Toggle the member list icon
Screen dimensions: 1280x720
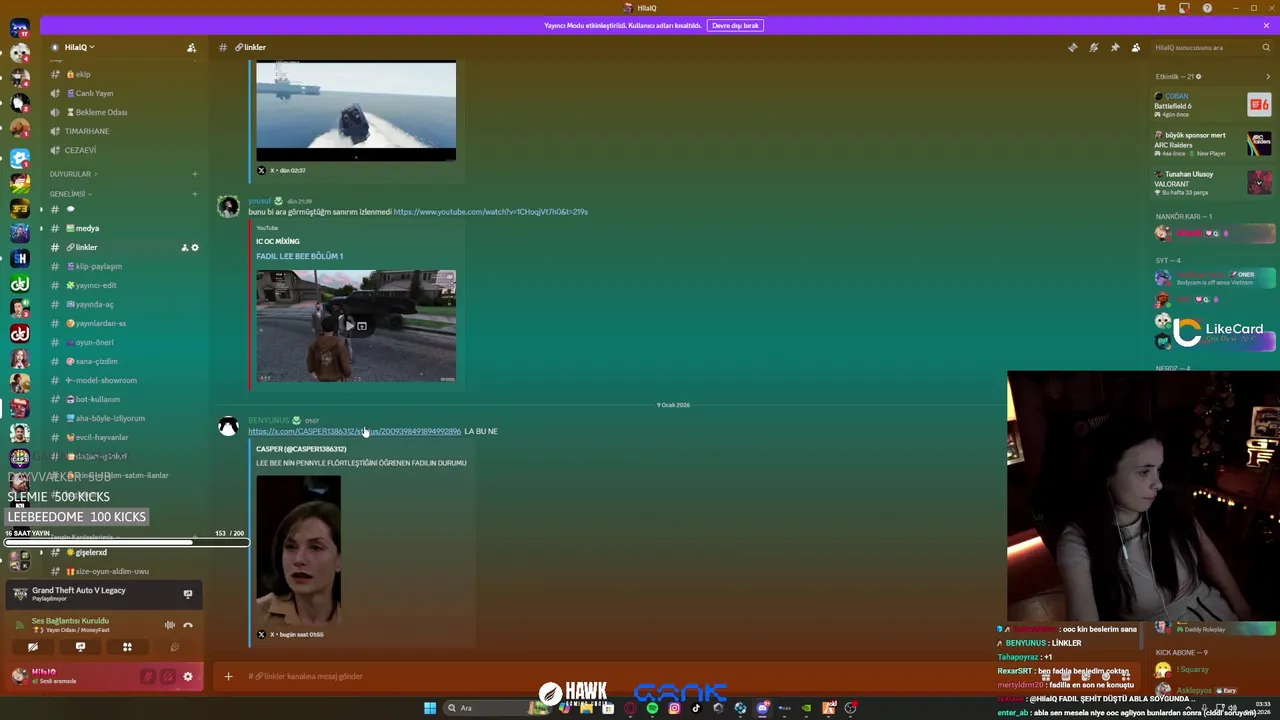(1136, 47)
